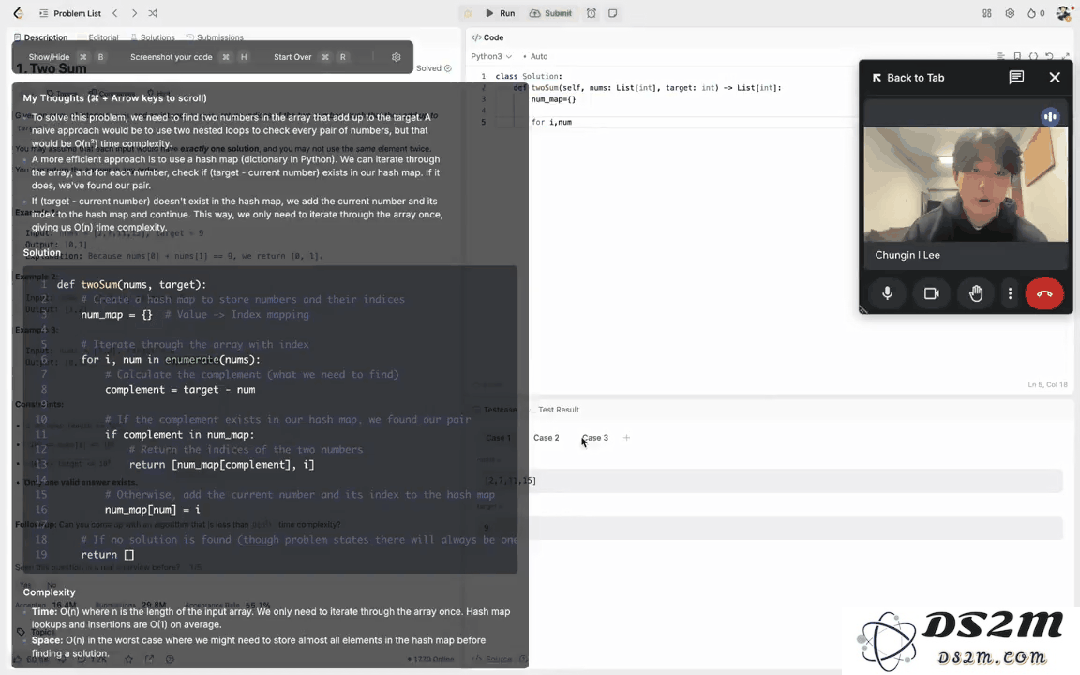Hang up the call with red button
This screenshot has height=675, width=1080.
[1045, 293]
